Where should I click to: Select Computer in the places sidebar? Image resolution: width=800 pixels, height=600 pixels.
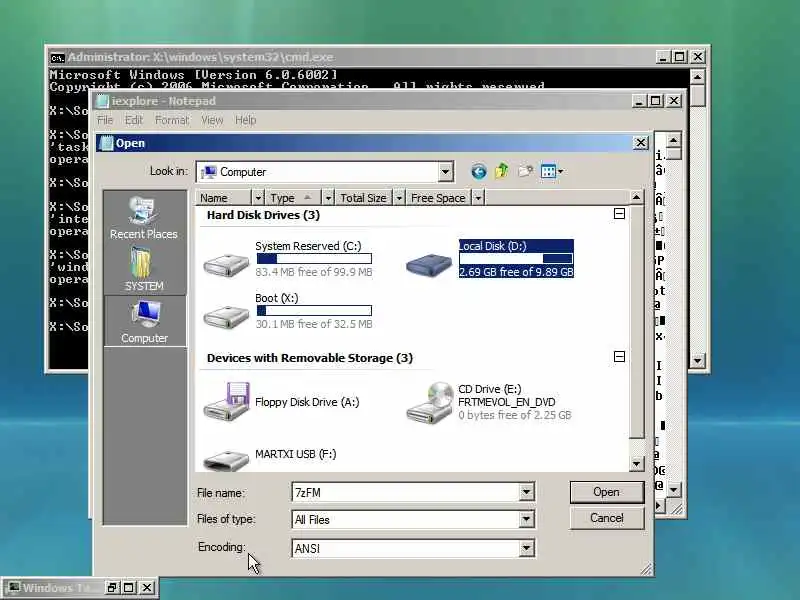pyautogui.click(x=145, y=321)
